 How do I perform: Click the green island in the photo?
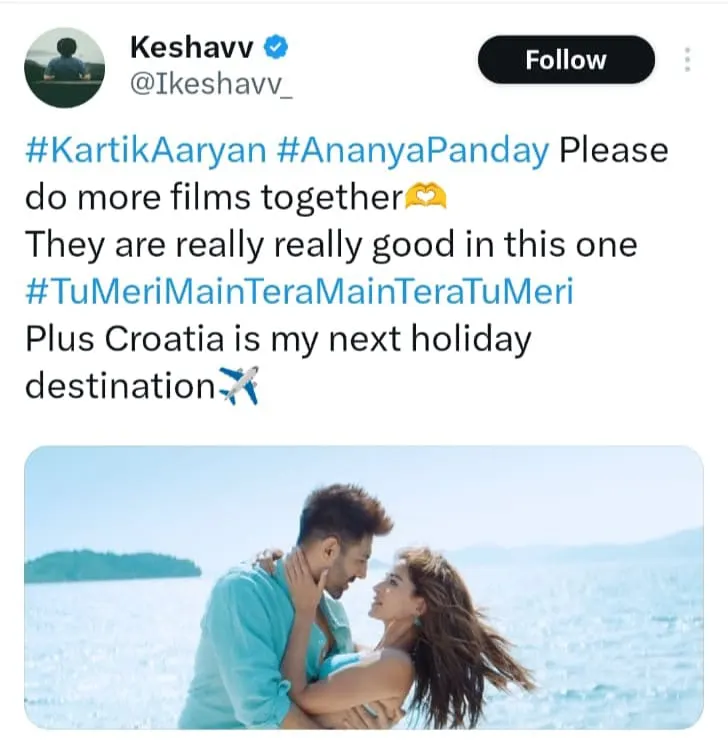tap(112, 566)
